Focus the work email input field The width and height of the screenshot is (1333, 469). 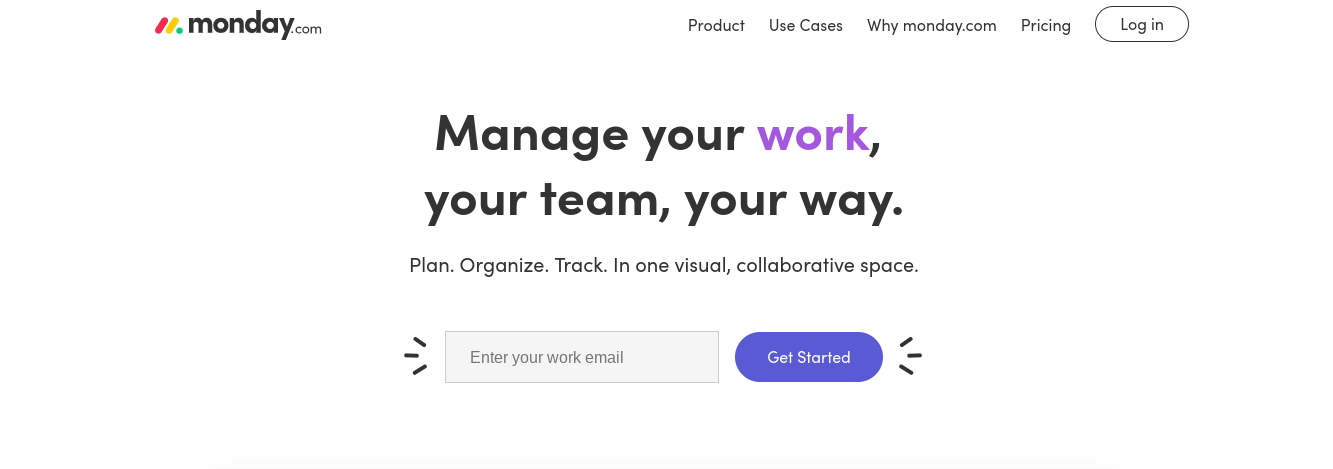pos(581,357)
